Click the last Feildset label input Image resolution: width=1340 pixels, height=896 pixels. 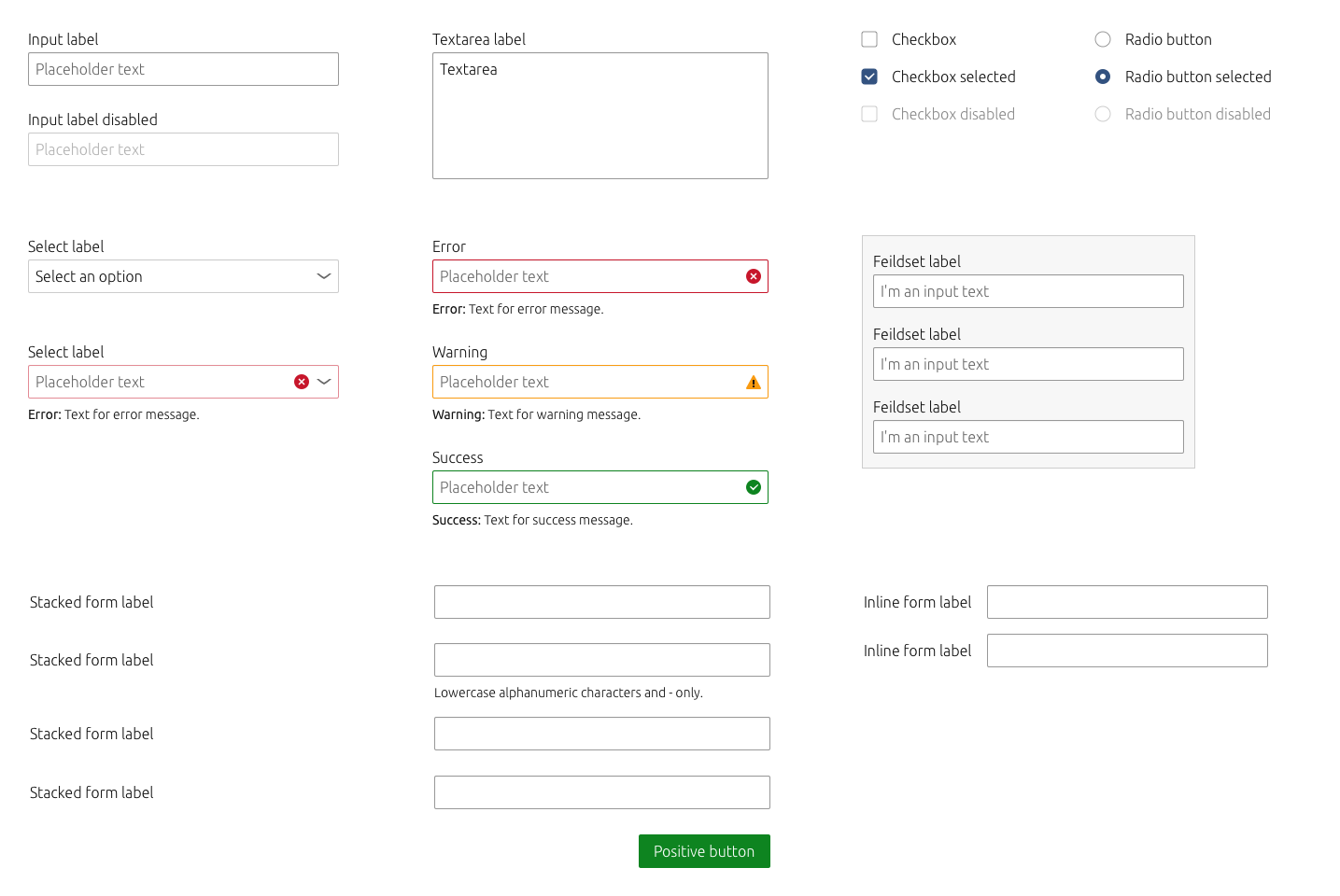(x=1028, y=437)
